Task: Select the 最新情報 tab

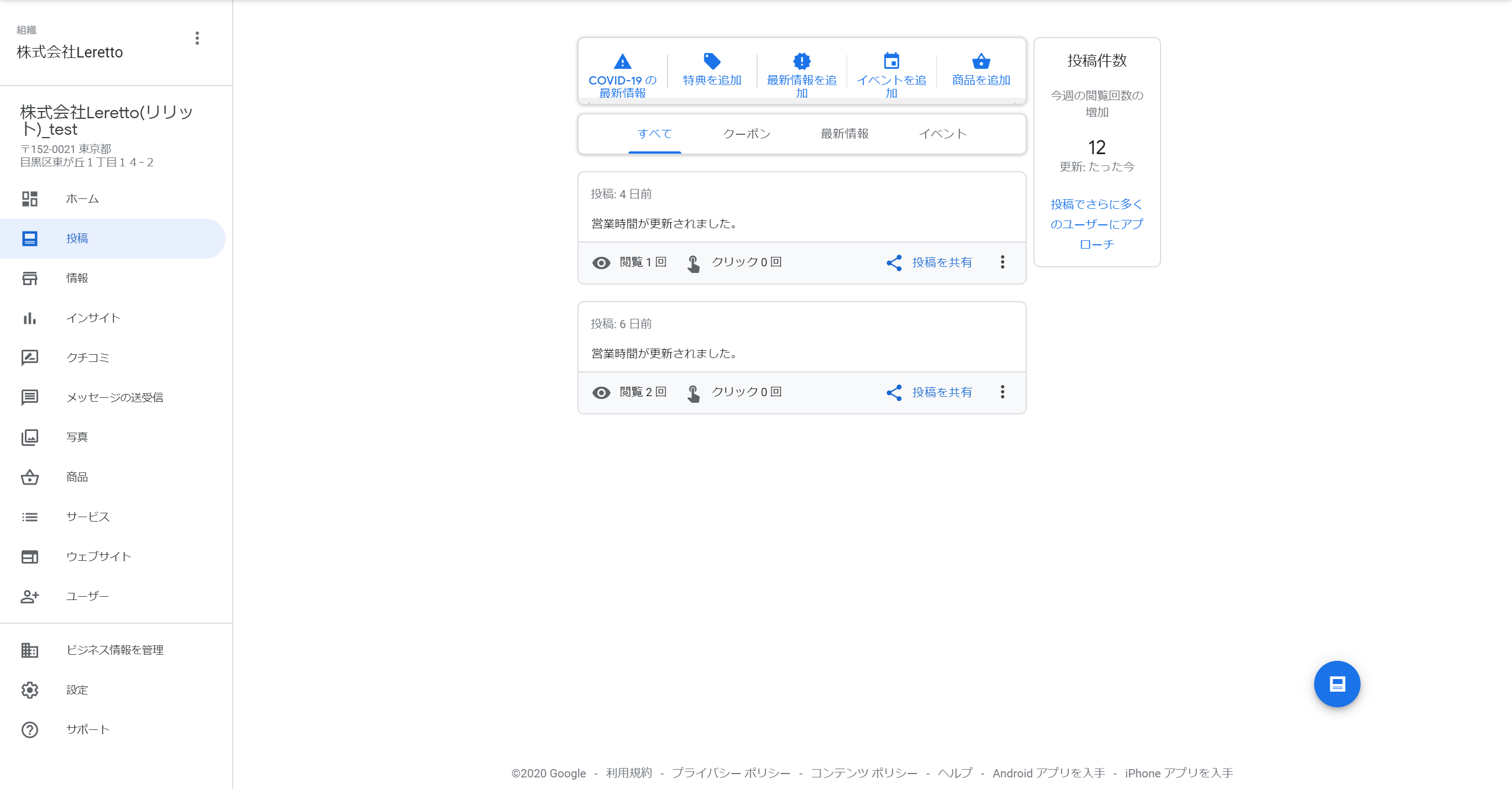Action: click(844, 134)
